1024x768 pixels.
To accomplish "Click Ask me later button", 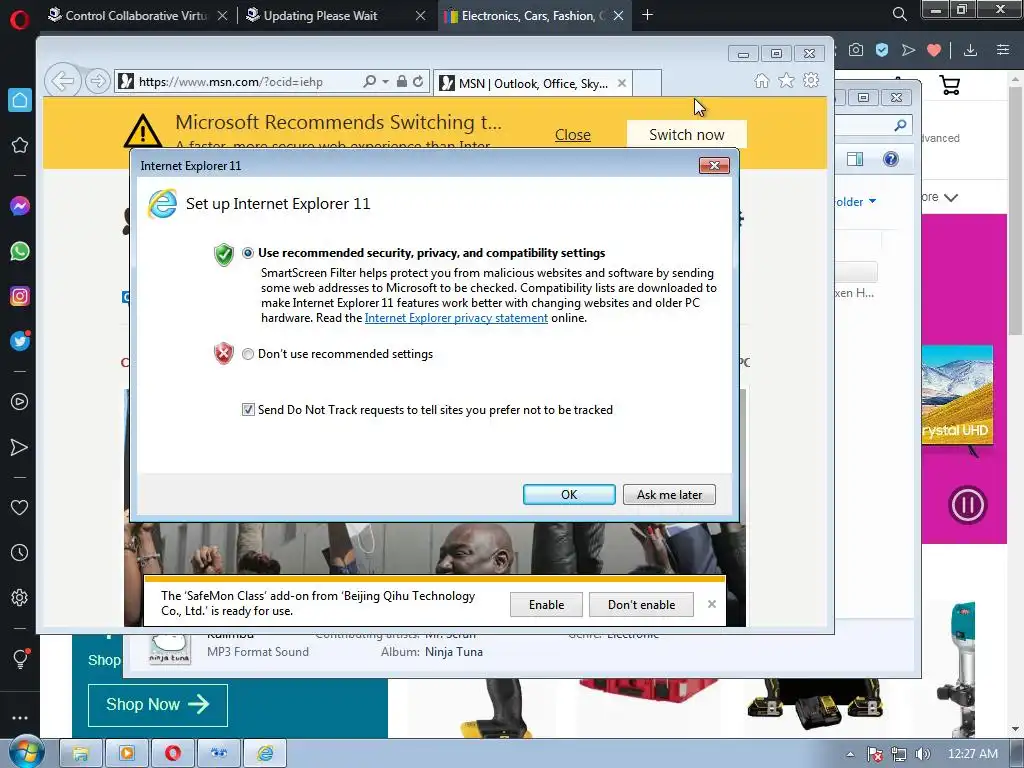I will pos(669,495).
